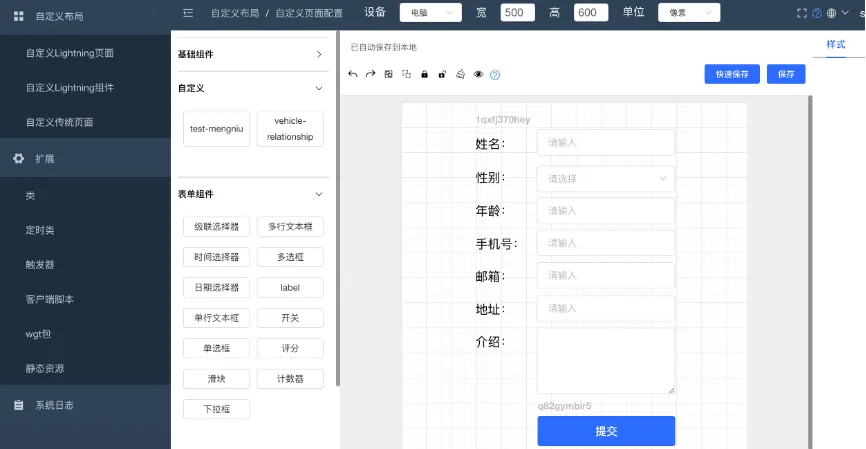This screenshot has width=866, height=449.
Task: Enter fullscreen mode in header
Action: [x=802, y=13]
